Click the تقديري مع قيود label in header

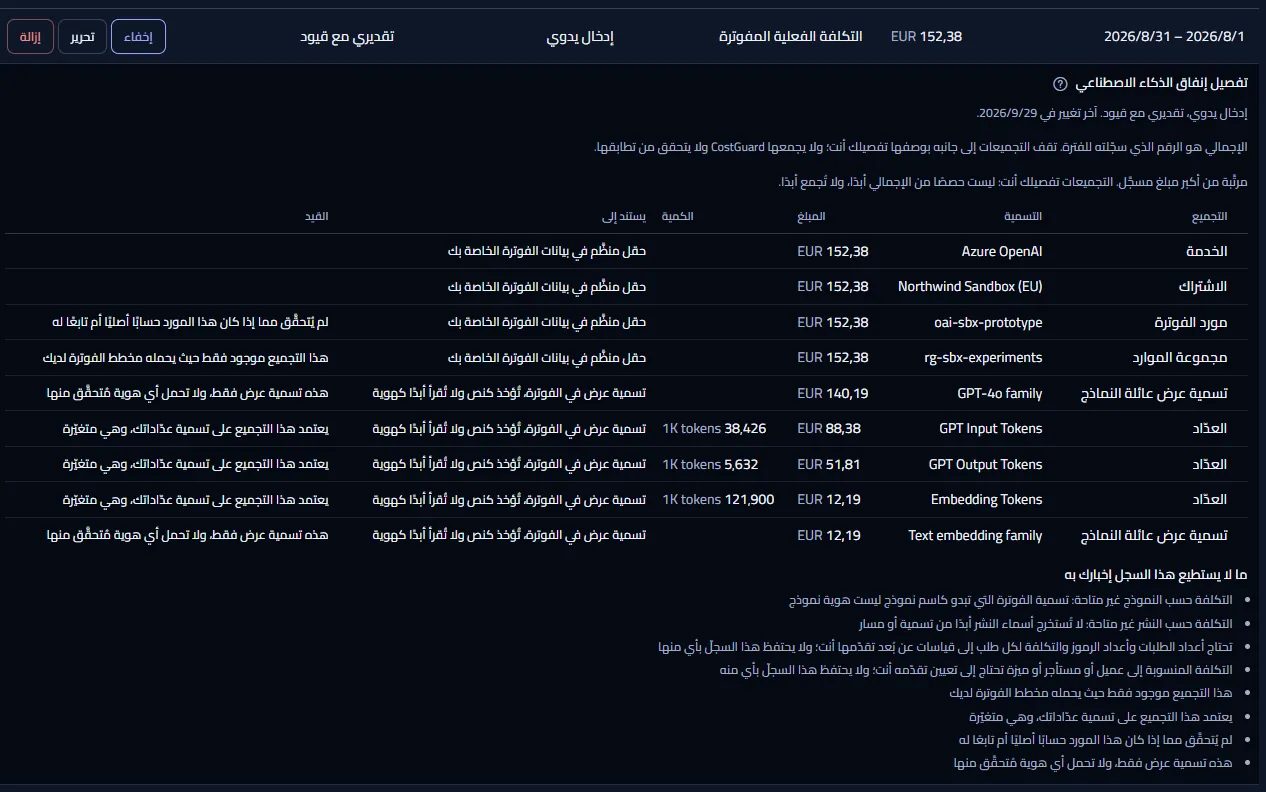point(347,36)
